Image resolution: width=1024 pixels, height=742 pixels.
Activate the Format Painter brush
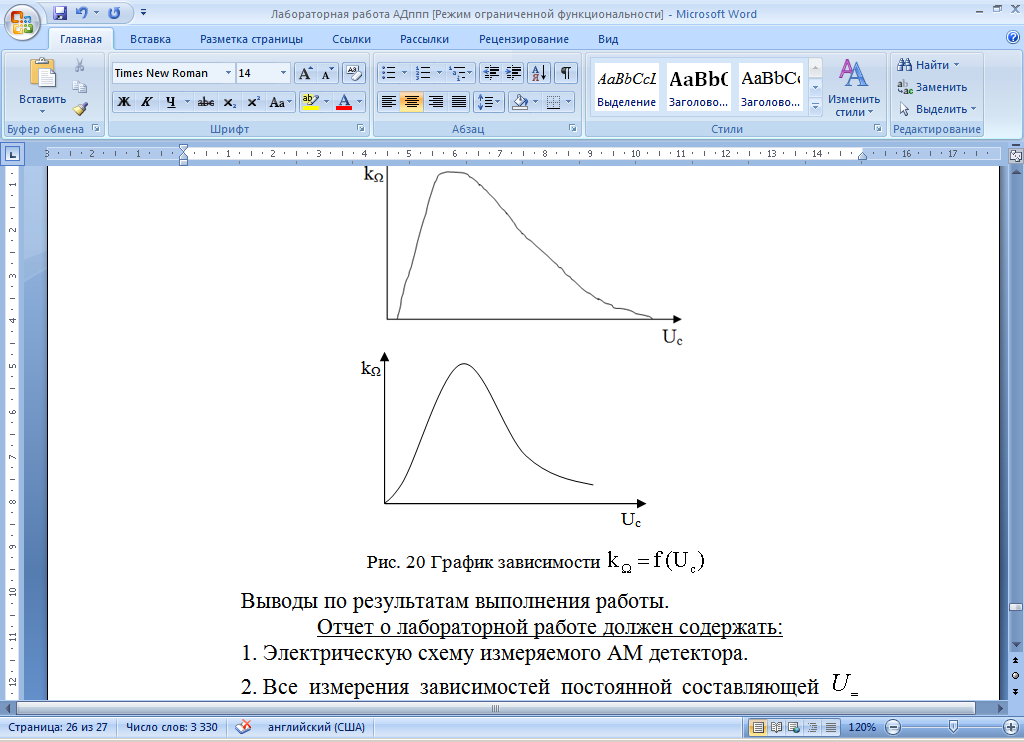(x=80, y=108)
